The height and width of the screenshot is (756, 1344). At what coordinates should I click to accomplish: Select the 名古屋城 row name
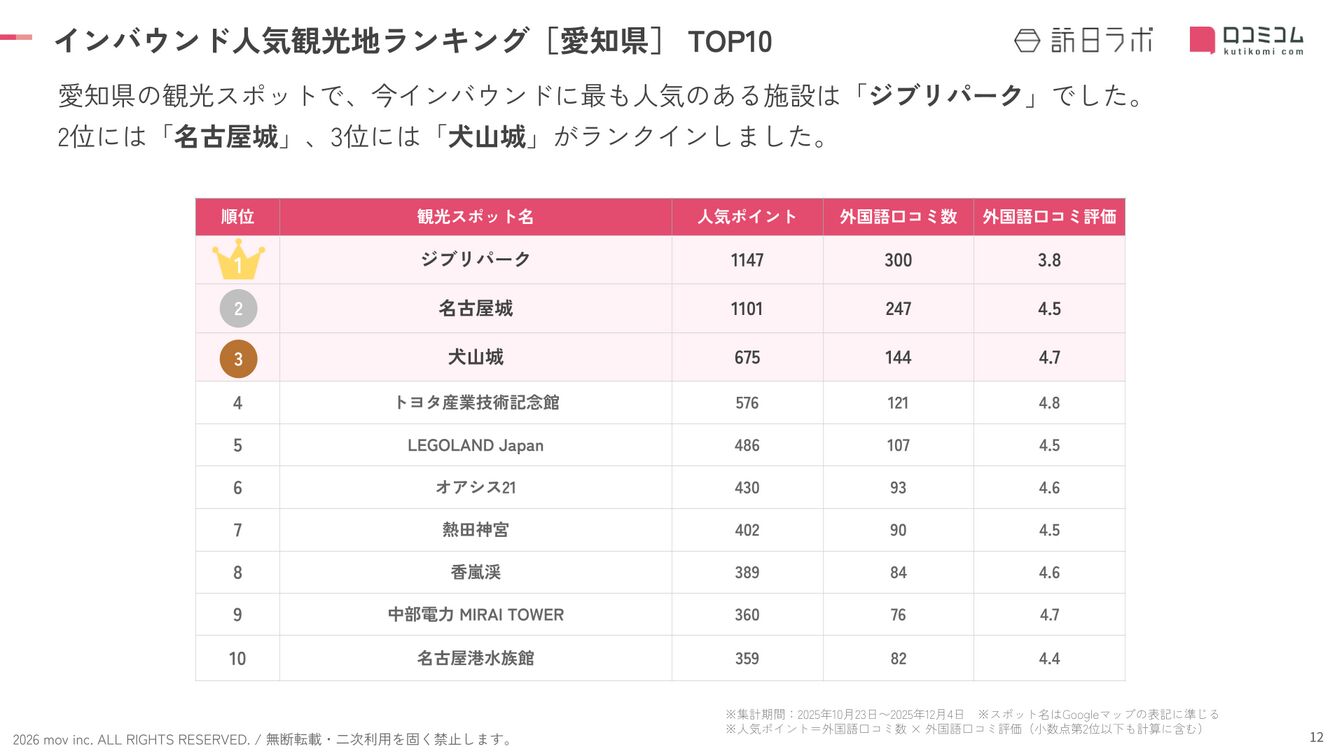(x=476, y=309)
